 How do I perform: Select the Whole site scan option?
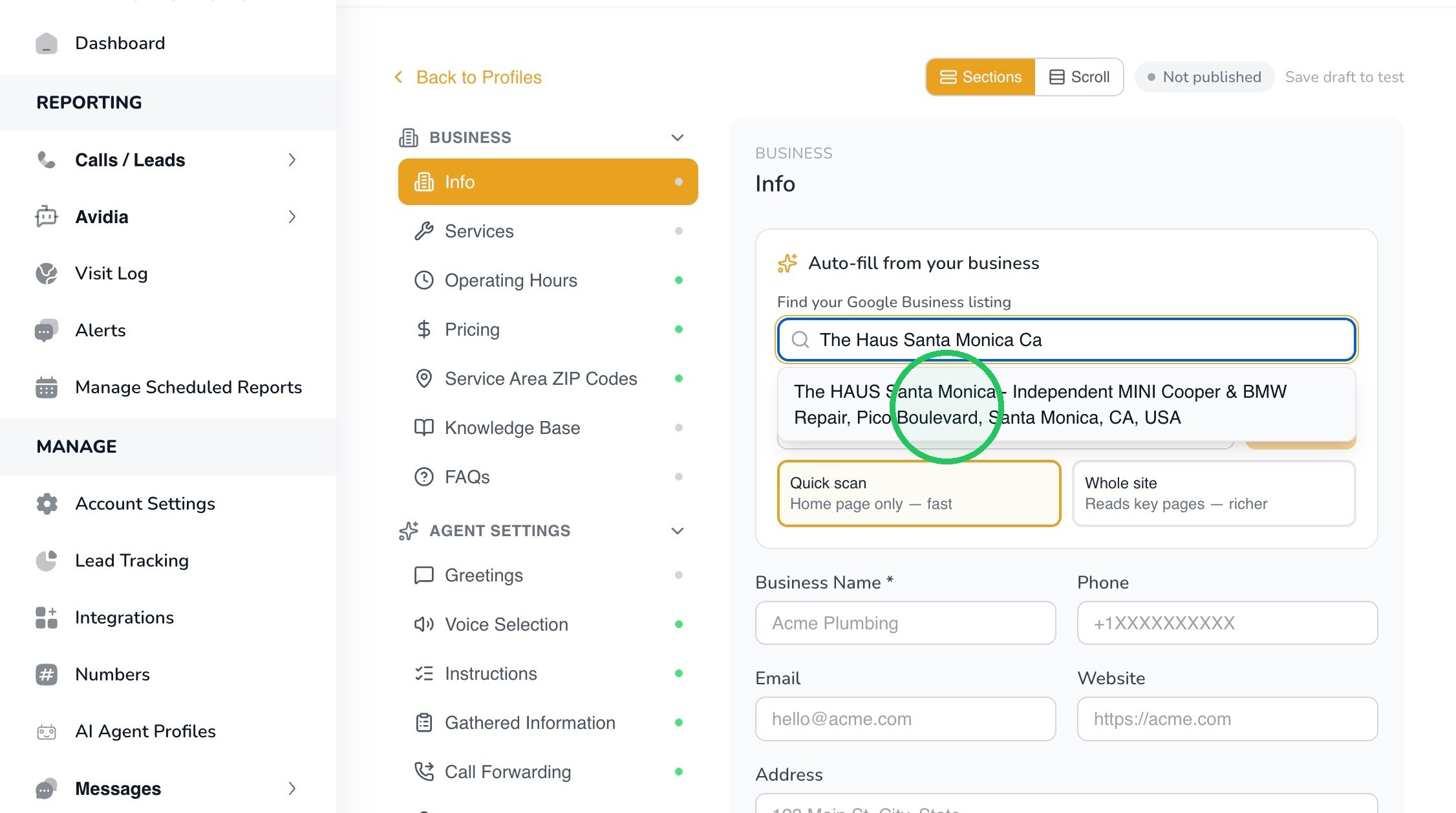pyautogui.click(x=1214, y=493)
